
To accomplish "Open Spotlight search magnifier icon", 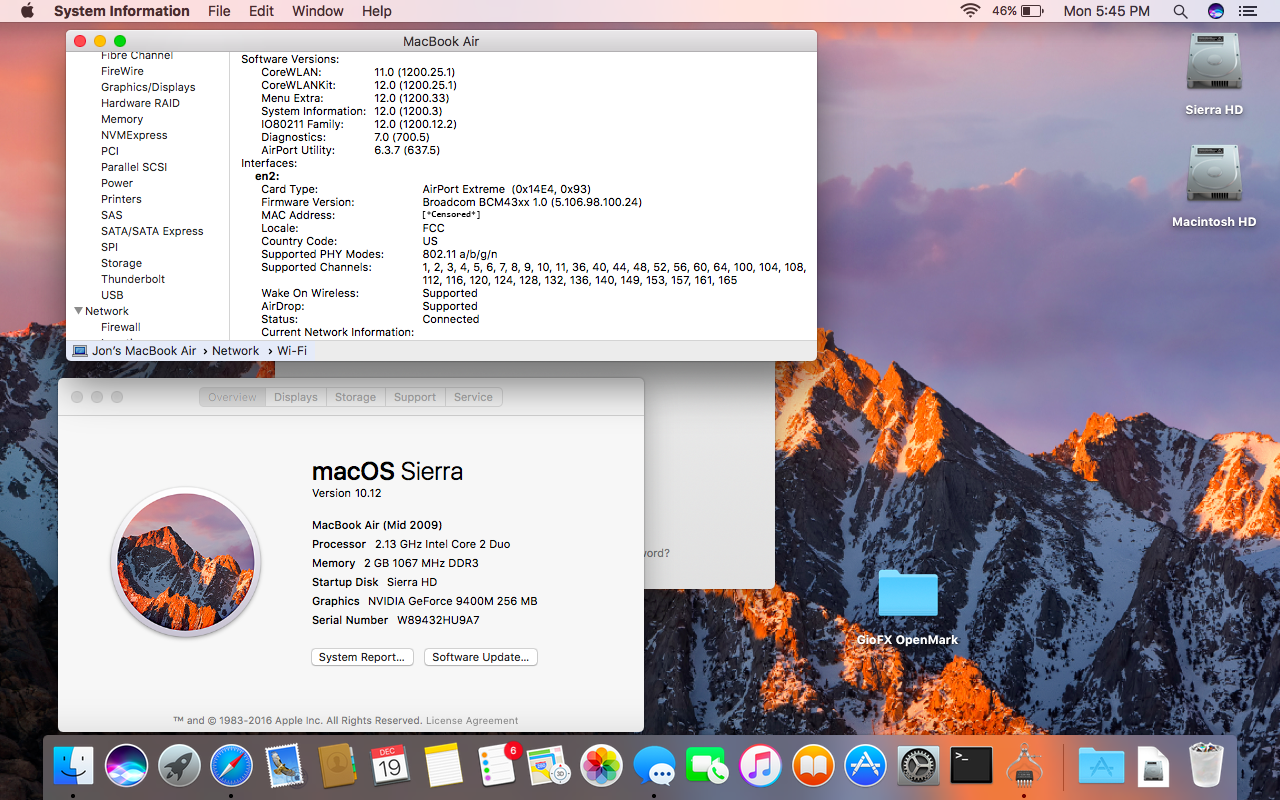I will point(1180,11).
